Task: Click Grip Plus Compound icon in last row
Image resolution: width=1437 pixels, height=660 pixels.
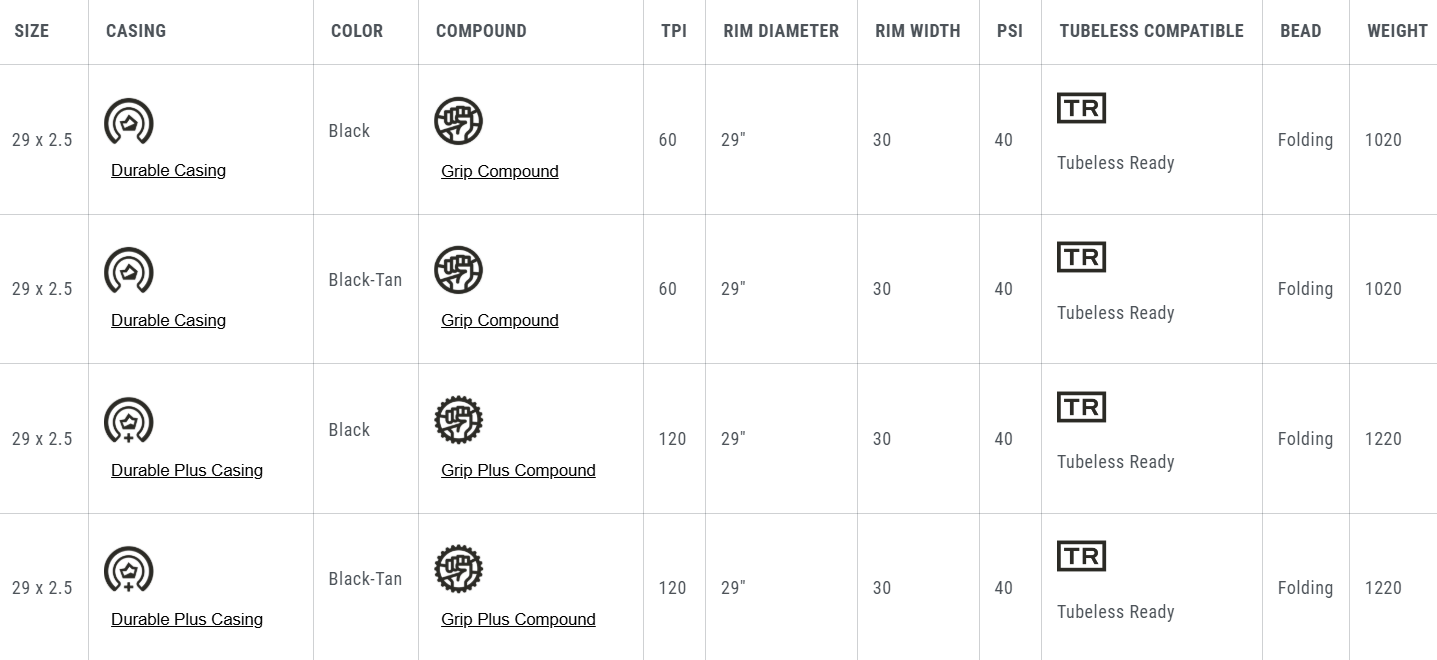Action: click(x=459, y=570)
